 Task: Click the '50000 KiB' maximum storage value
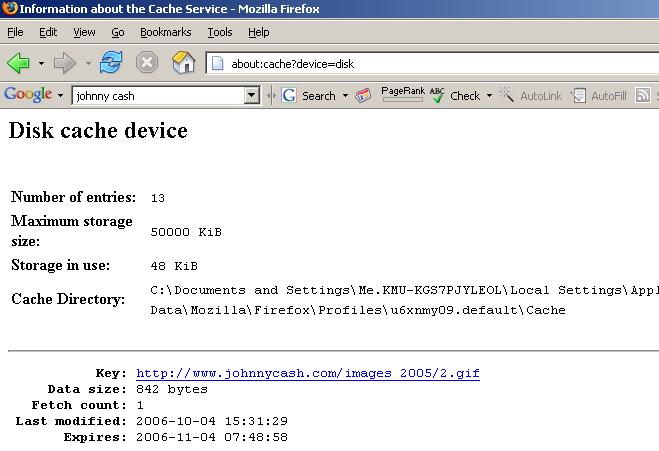tap(186, 232)
